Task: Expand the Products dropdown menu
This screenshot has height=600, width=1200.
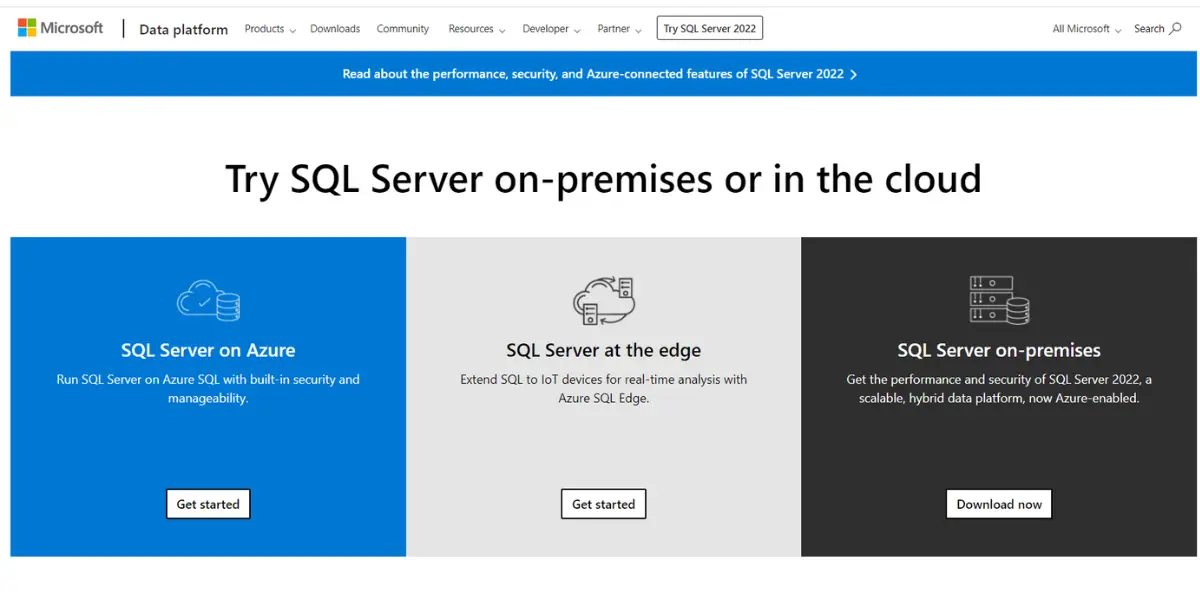Action: point(270,29)
